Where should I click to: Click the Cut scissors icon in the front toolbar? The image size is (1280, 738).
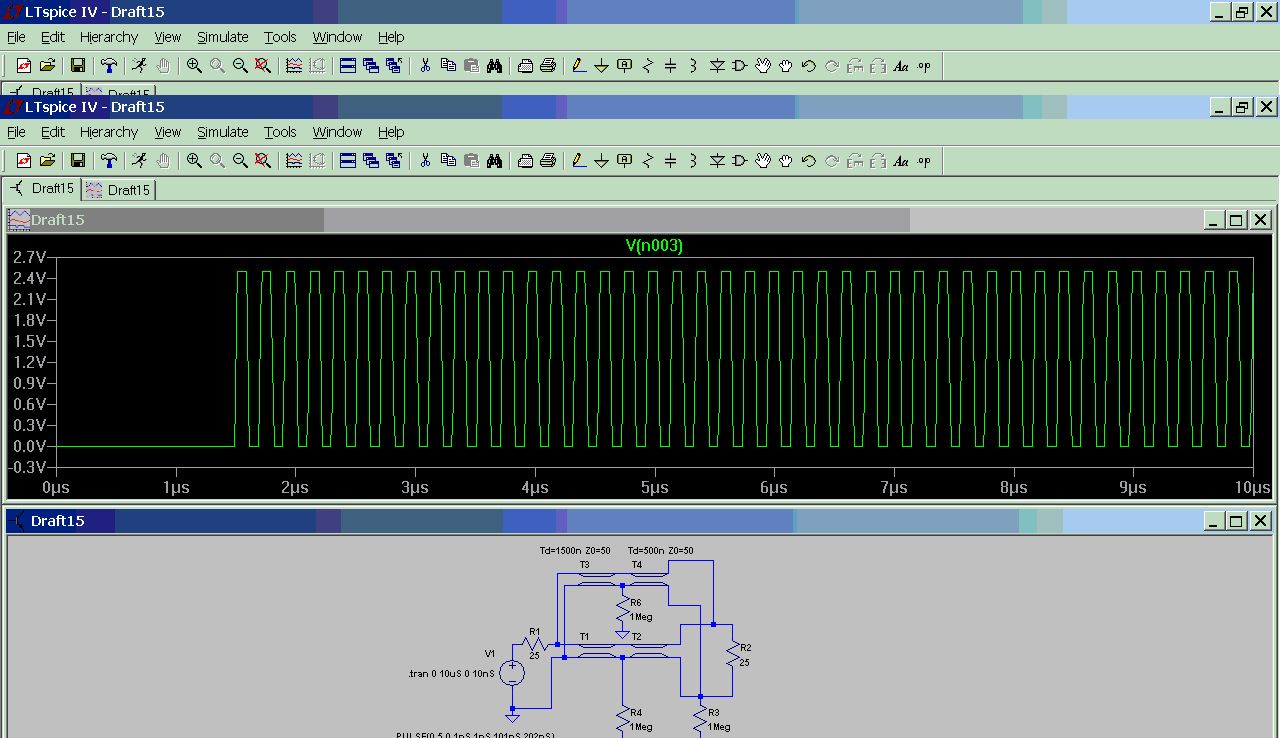click(425, 161)
